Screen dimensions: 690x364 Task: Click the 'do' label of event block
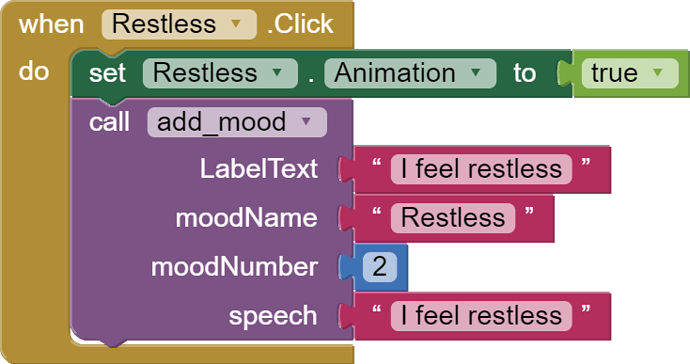[x=33, y=72]
